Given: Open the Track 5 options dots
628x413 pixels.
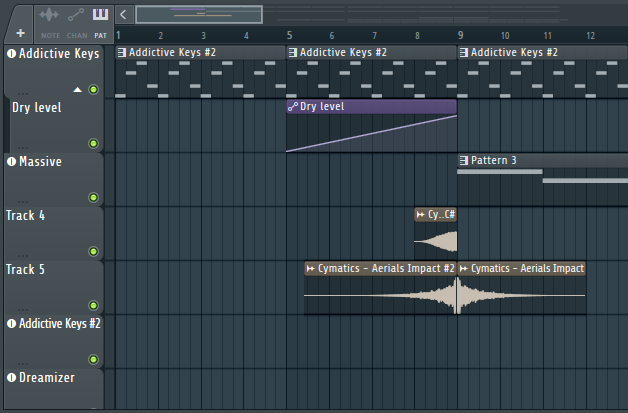Looking at the screenshot, I should tap(22, 309).
